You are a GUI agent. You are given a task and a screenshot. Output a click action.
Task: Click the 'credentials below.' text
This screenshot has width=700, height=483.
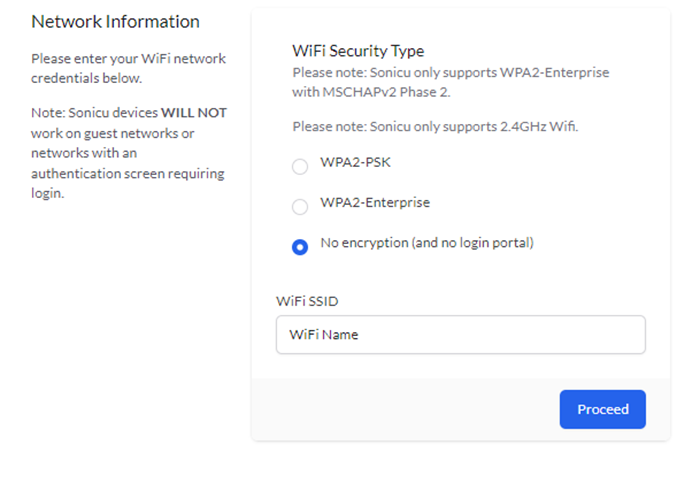point(86,78)
